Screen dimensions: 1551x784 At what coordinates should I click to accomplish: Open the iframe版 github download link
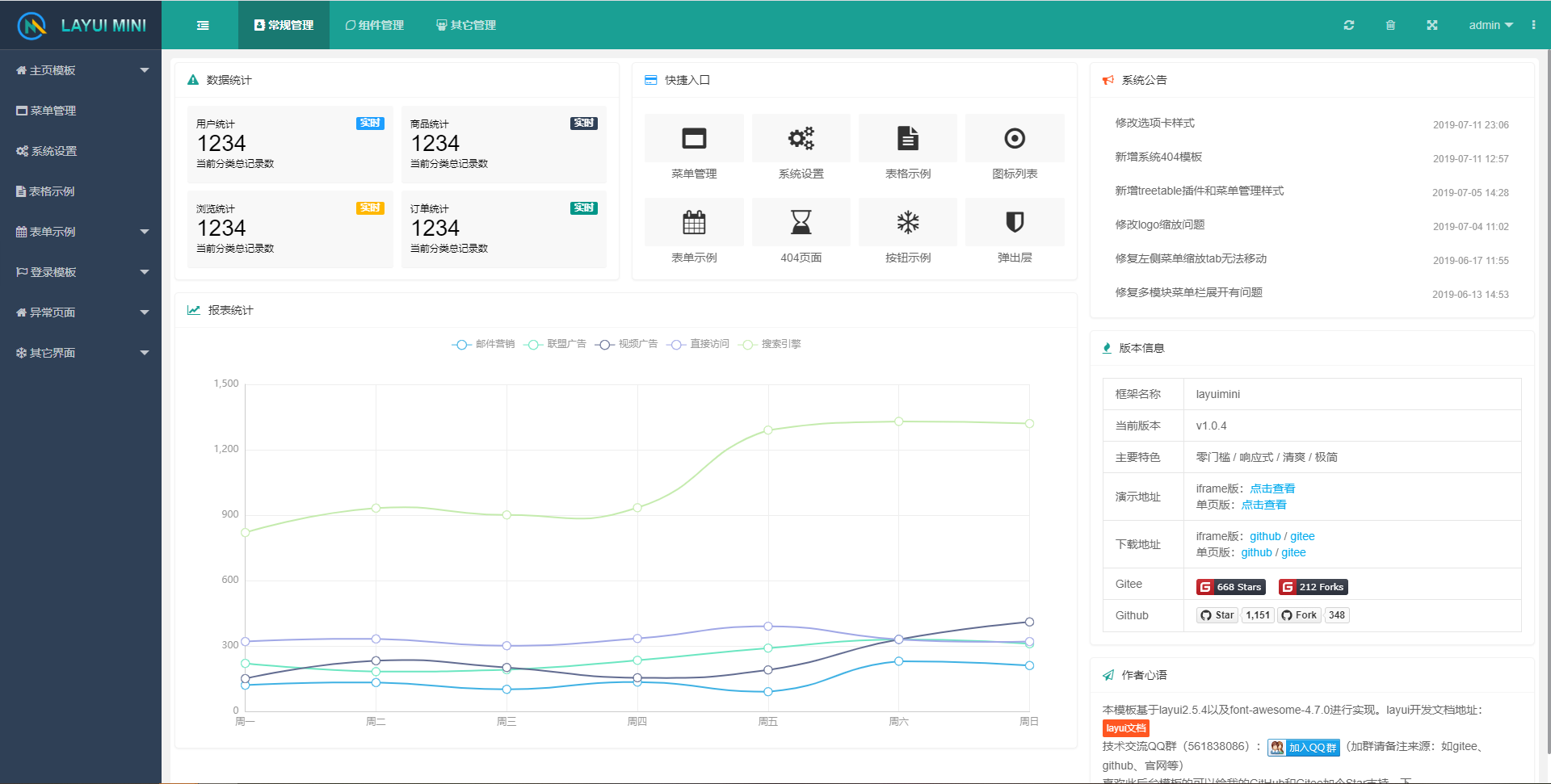(1265, 536)
